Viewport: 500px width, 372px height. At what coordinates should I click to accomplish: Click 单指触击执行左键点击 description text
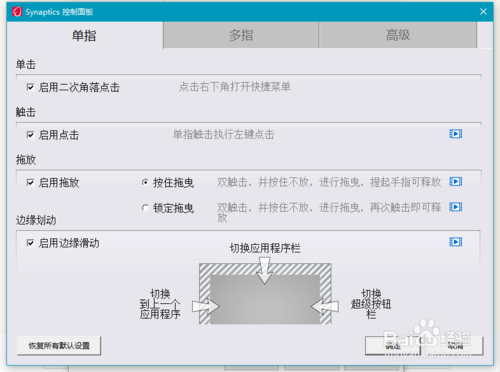(x=223, y=134)
